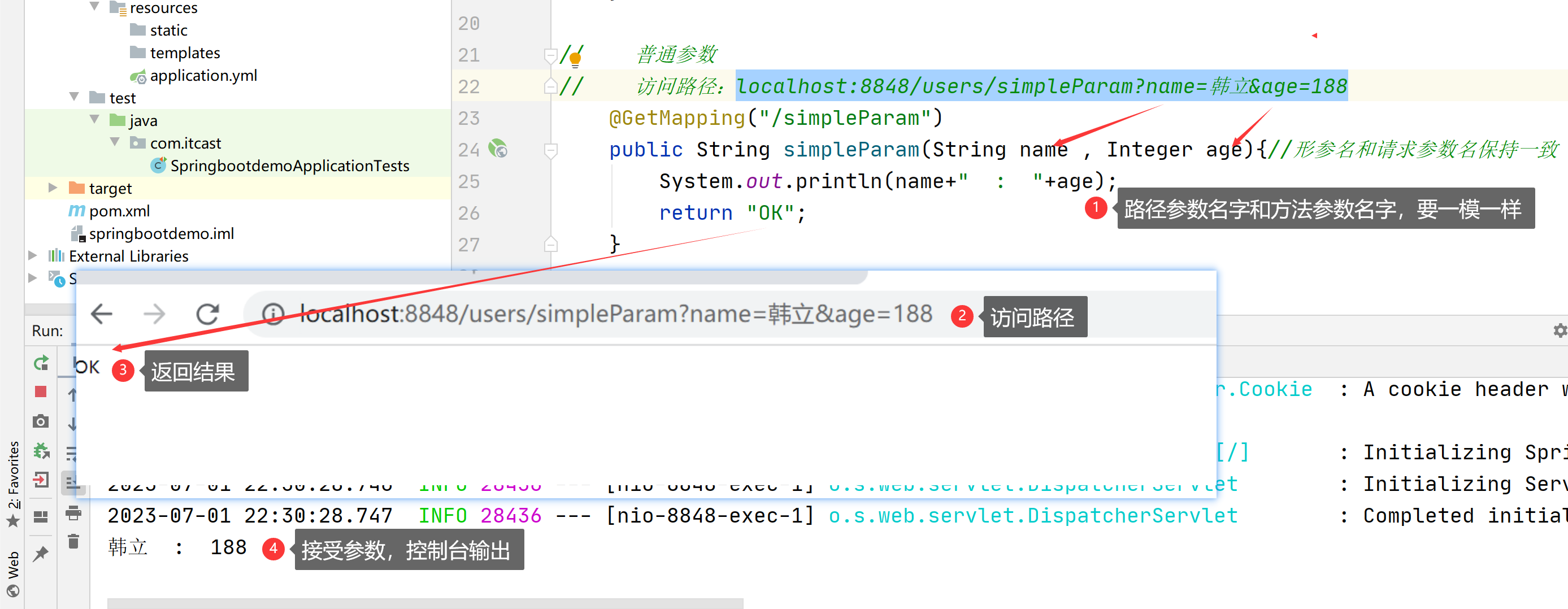
Task: Click the down arrow in console toolbar
Action: (72, 424)
